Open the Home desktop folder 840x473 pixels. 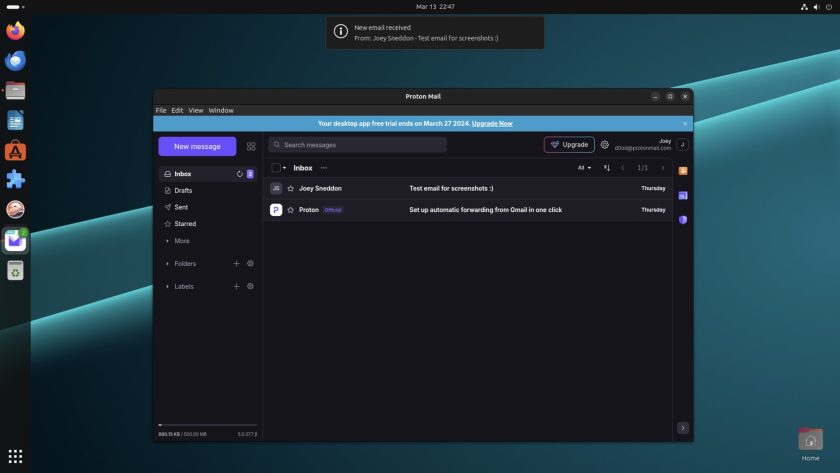point(810,444)
